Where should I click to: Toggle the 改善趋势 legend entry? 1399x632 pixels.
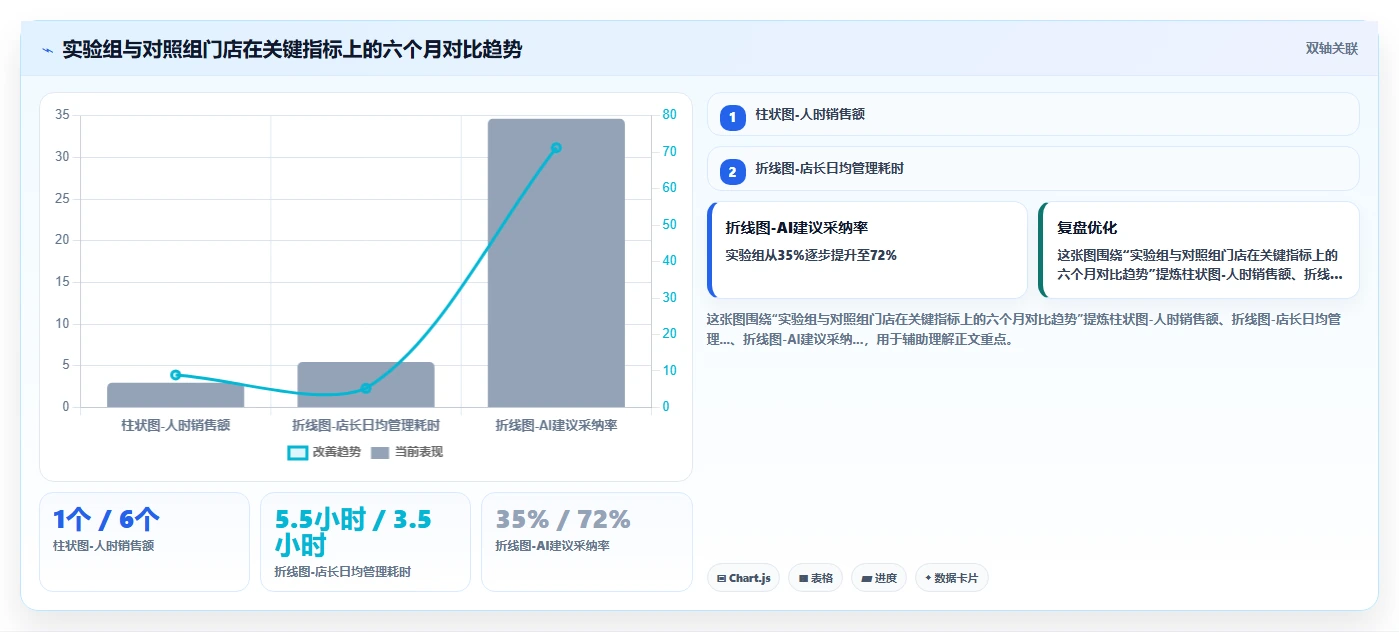(x=324, y=452)
